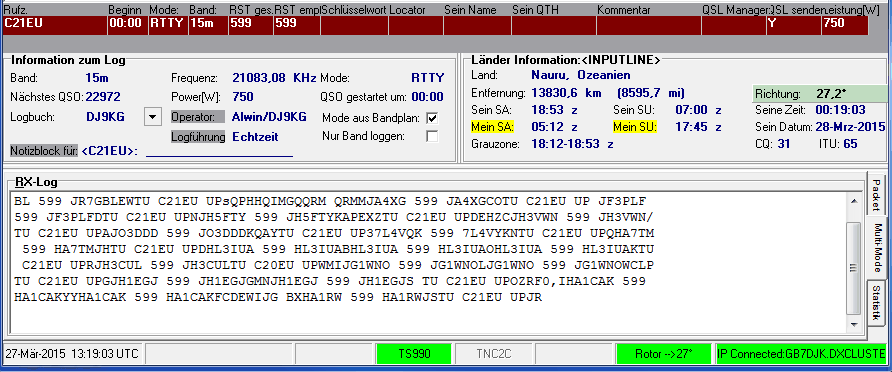892x372 pixels.
Task: Click the Sein SA value 18:53 z
Action: 555,110
